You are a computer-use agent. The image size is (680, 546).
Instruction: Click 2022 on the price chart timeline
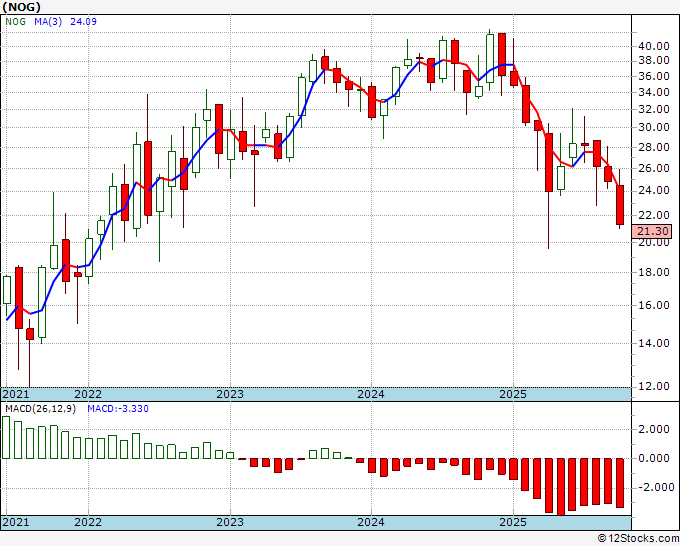point(88,394)
